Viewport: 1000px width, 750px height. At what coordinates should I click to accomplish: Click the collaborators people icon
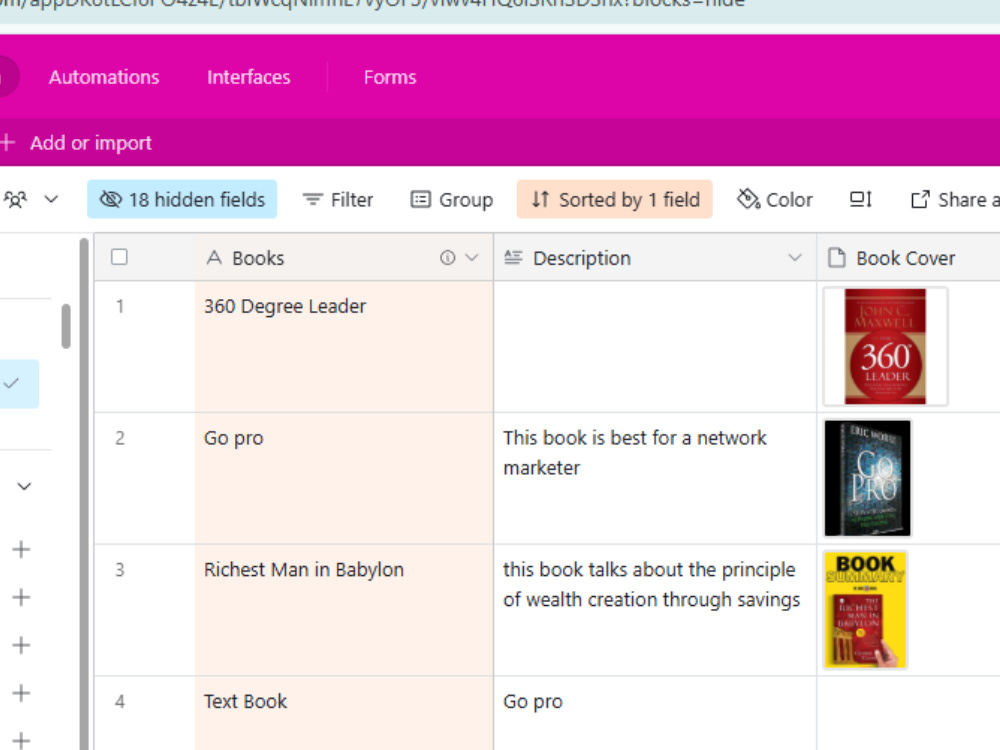(x=15, y=200)
